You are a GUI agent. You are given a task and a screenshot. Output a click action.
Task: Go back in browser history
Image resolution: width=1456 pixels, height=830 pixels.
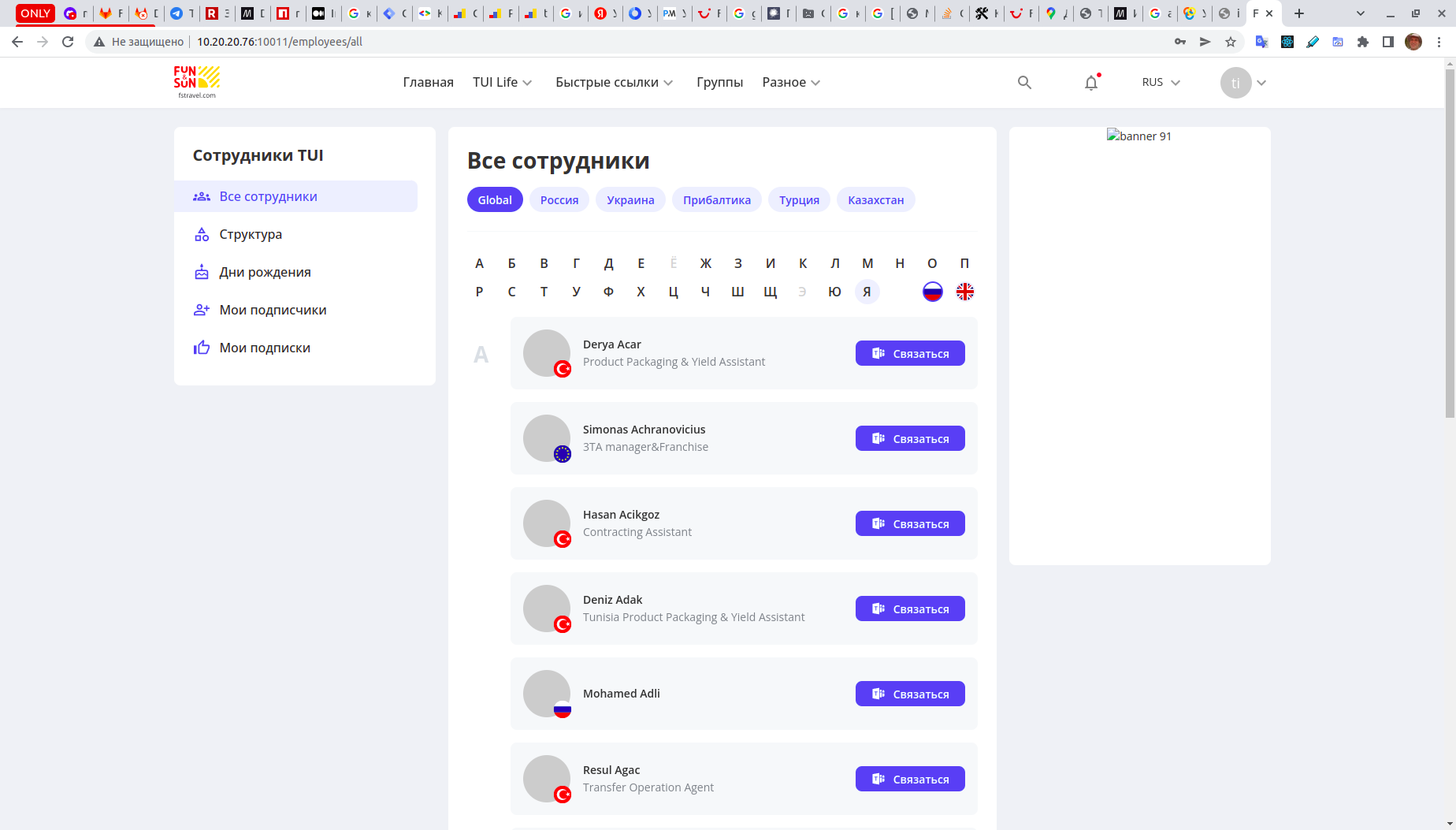pos(17,42)
